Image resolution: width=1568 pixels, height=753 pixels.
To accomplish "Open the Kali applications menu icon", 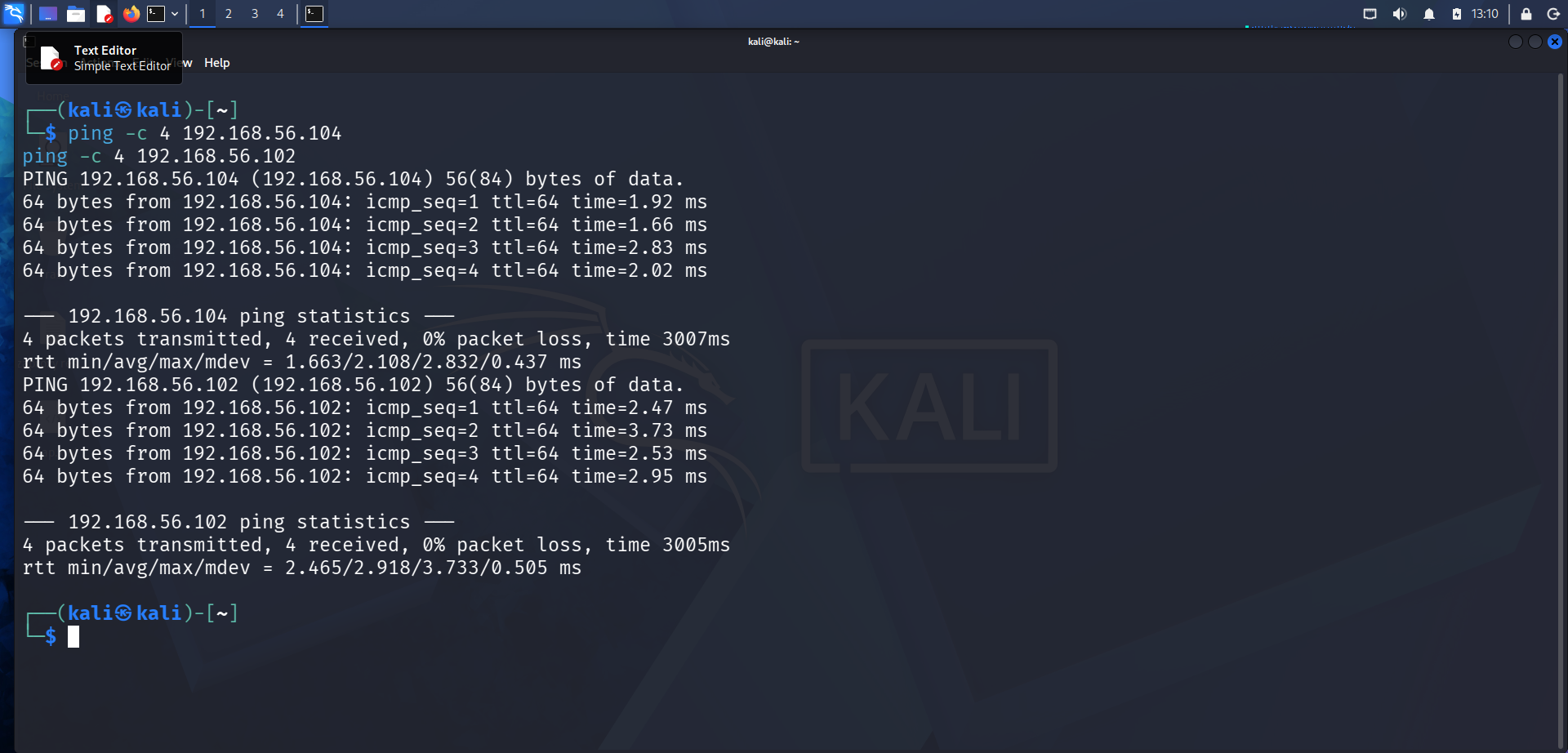I will coord(14,13).
